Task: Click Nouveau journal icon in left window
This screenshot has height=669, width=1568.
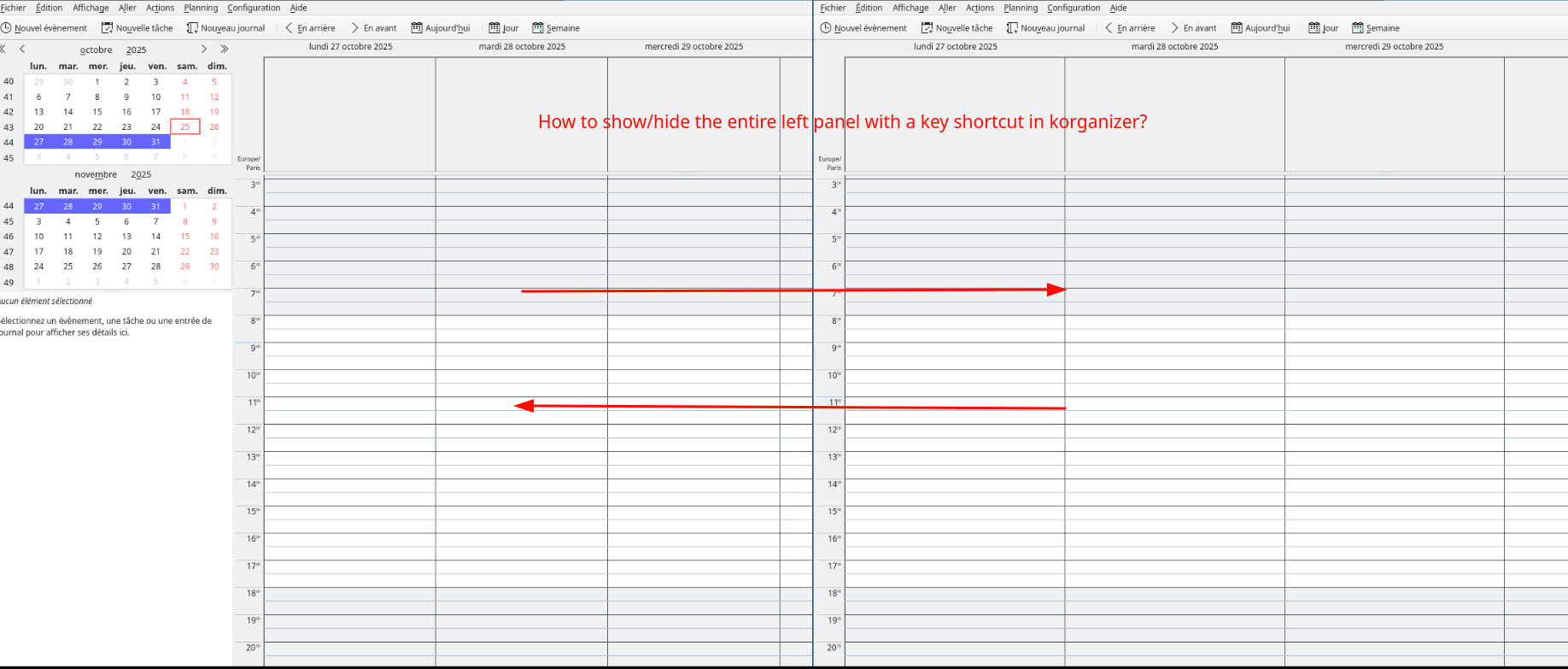Action: coord(192,28)
